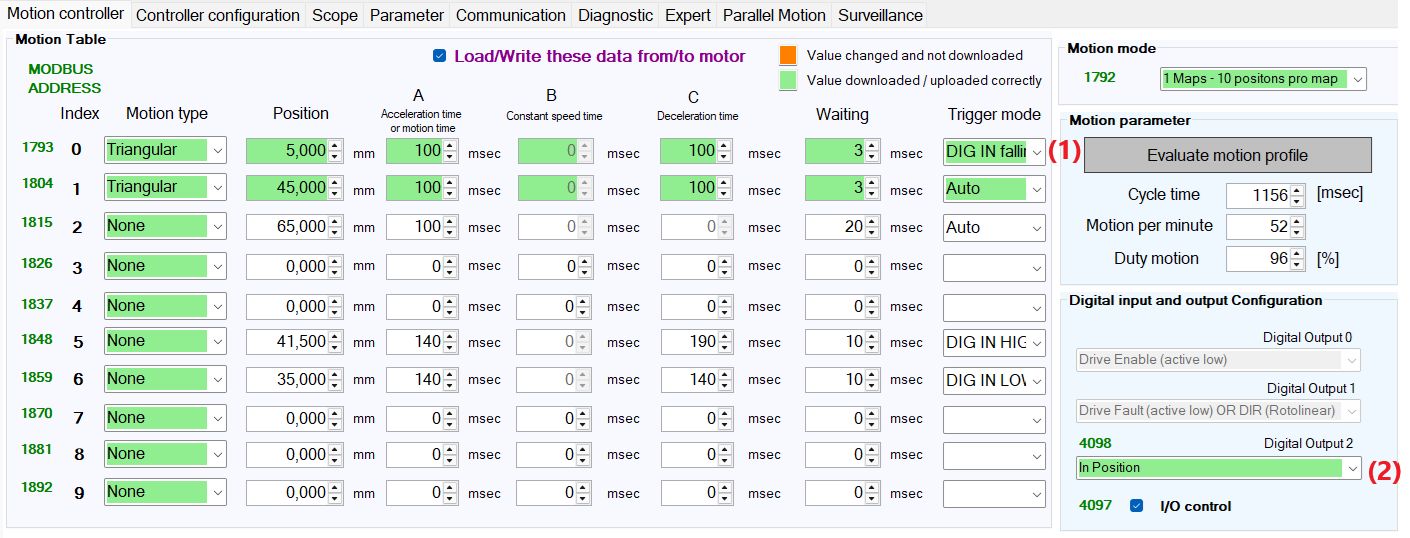Toggle Load/Write these data from/to motor
The image size is (1410, 538).
(x=439, y=56)
